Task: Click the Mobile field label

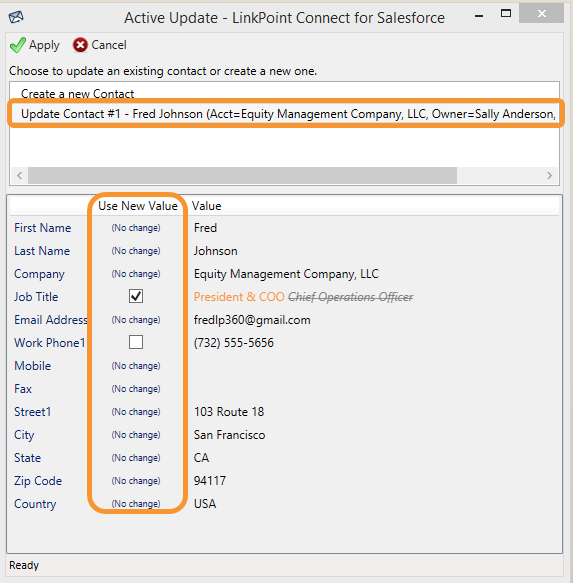Action: tap(32, 366)
